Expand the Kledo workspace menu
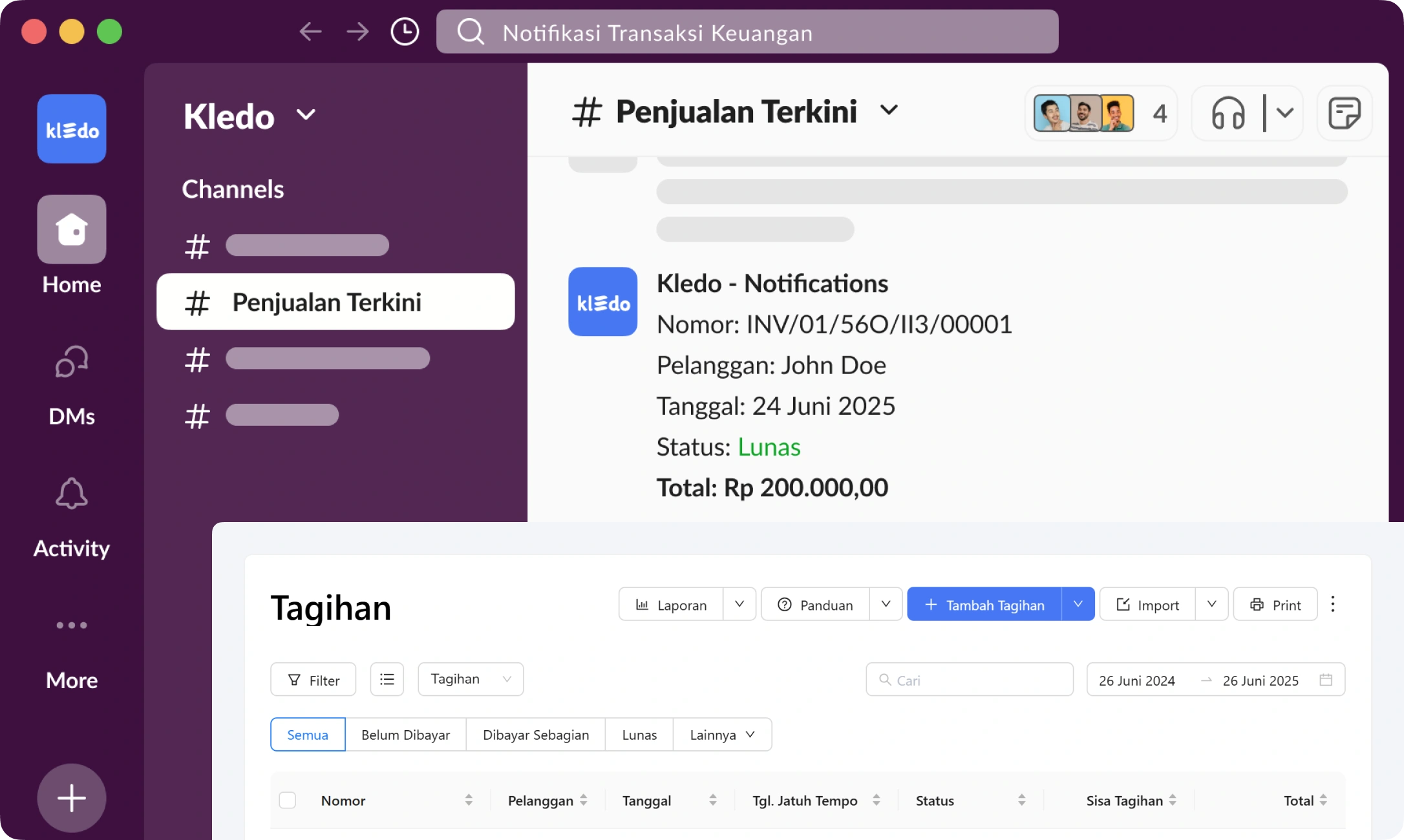This screenshot has height=840, width=1404. pos(306,114)
